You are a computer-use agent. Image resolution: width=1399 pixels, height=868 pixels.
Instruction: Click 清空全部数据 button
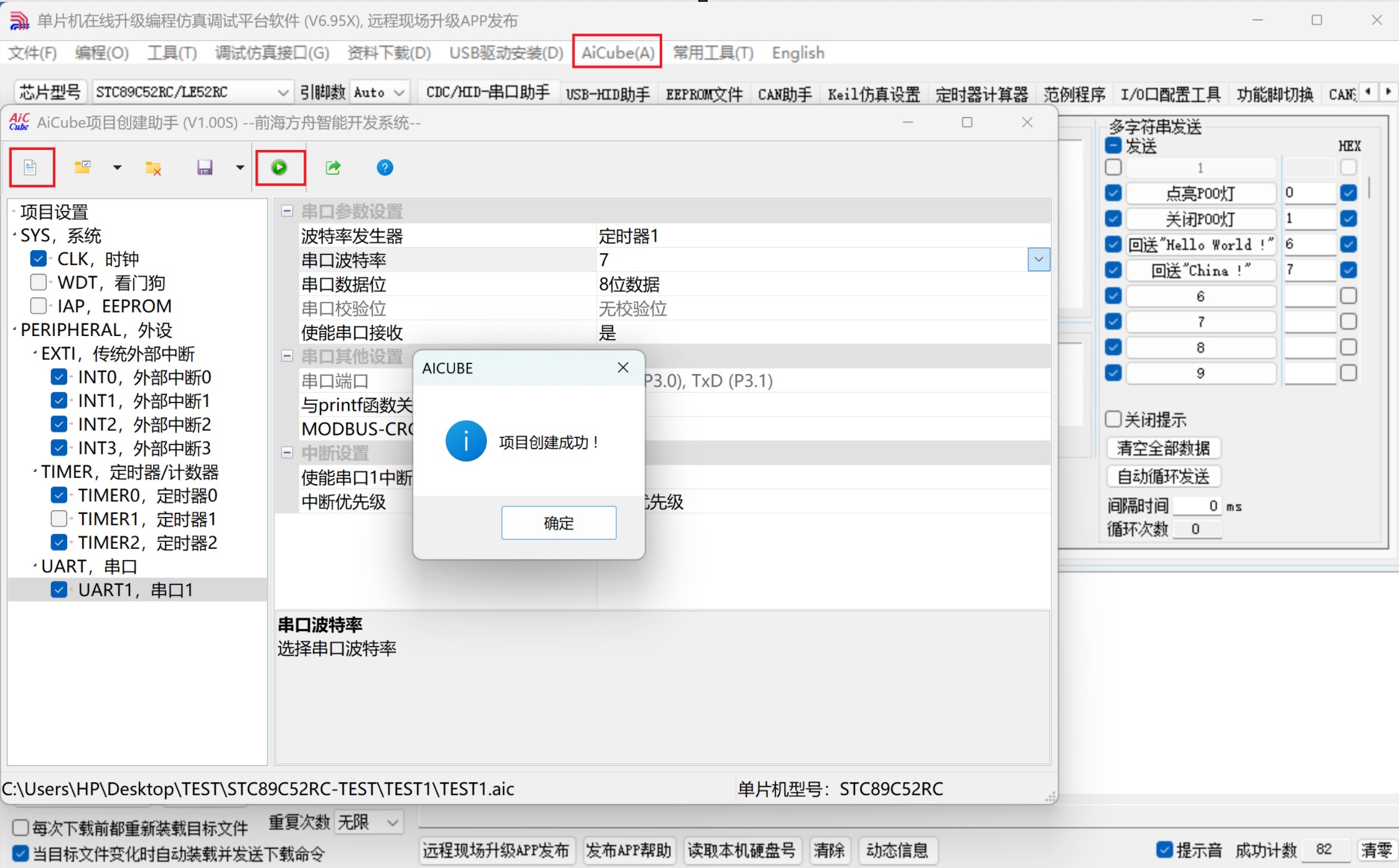pos(1163,448)
